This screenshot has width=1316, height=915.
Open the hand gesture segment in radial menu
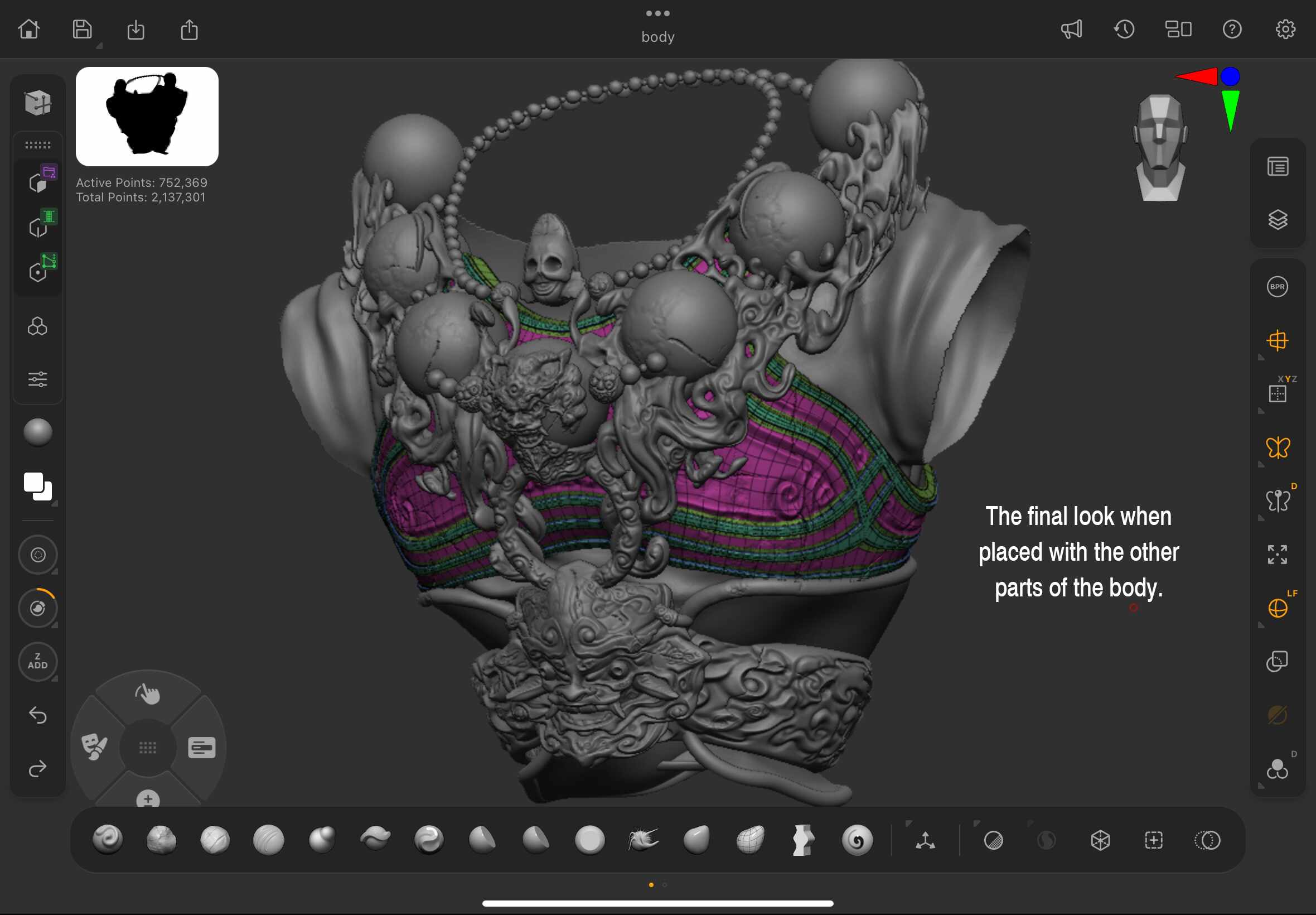pyautogui.click(x=148, y=694)
